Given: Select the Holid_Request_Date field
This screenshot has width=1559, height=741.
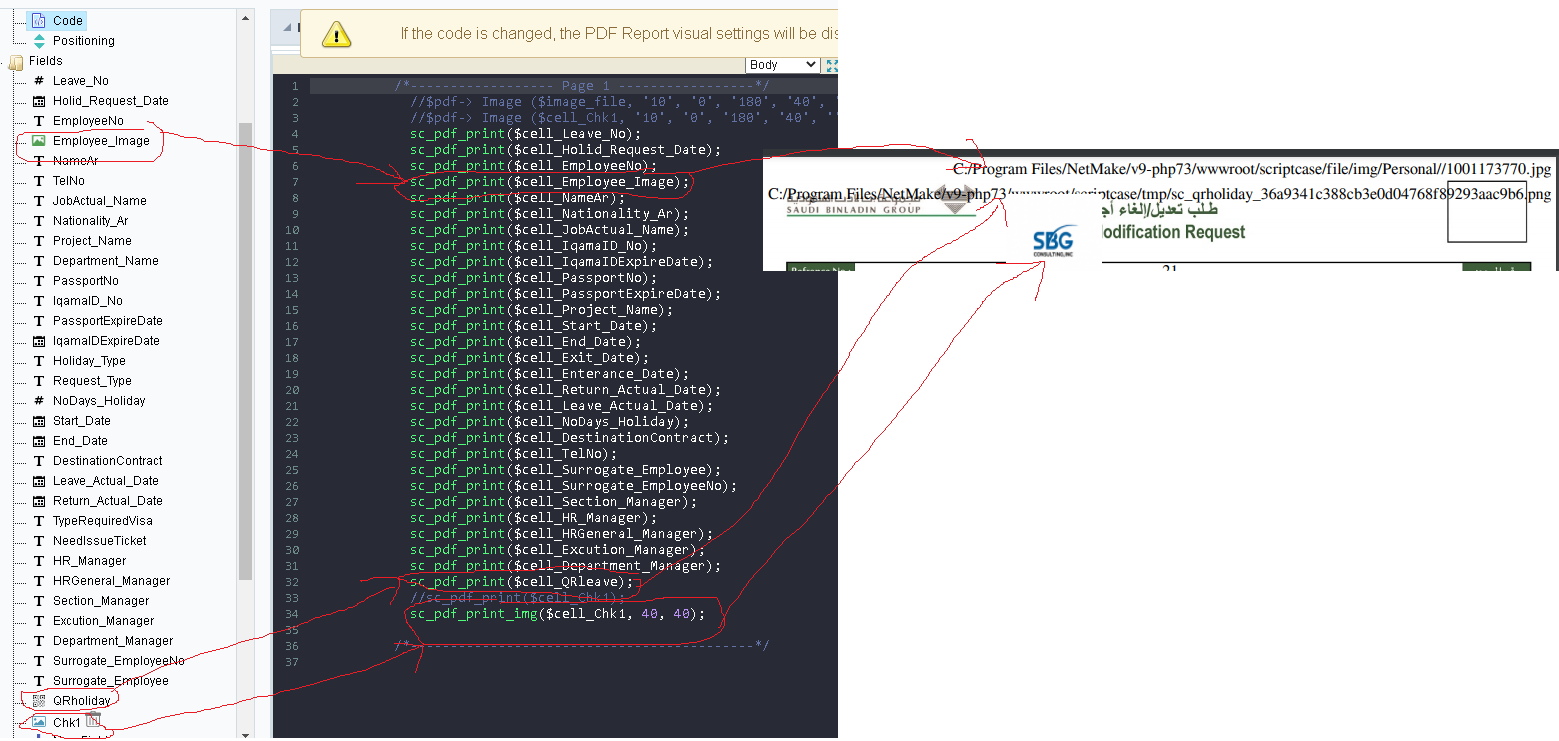Looking at the screenshot, I should tap(111, 101).
